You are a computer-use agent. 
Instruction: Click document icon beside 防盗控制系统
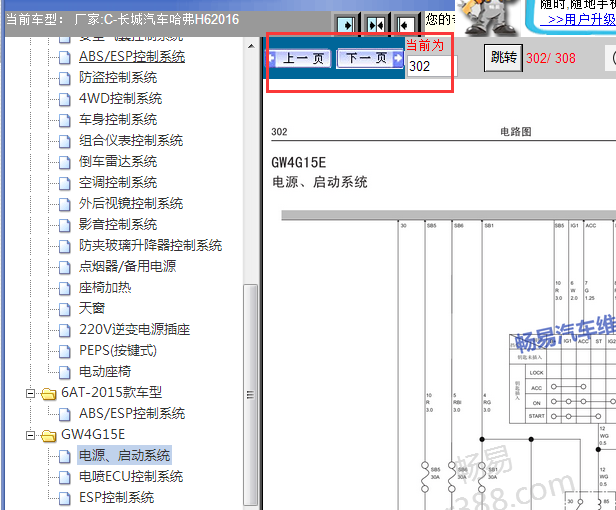pyautogui.click(x=65, y=78)
